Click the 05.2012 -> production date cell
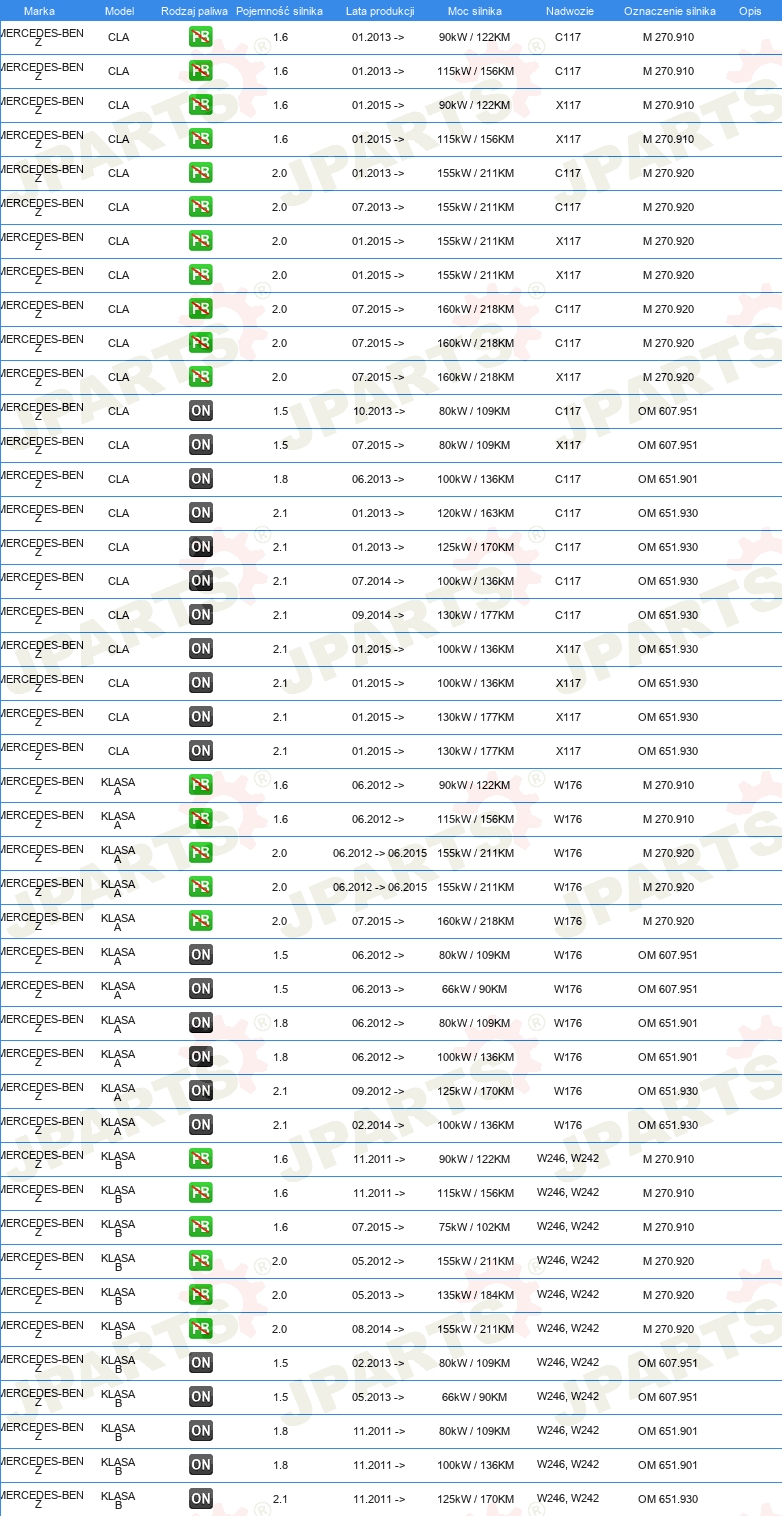Screen dimensions: 782x1516 pos(379,1261)
